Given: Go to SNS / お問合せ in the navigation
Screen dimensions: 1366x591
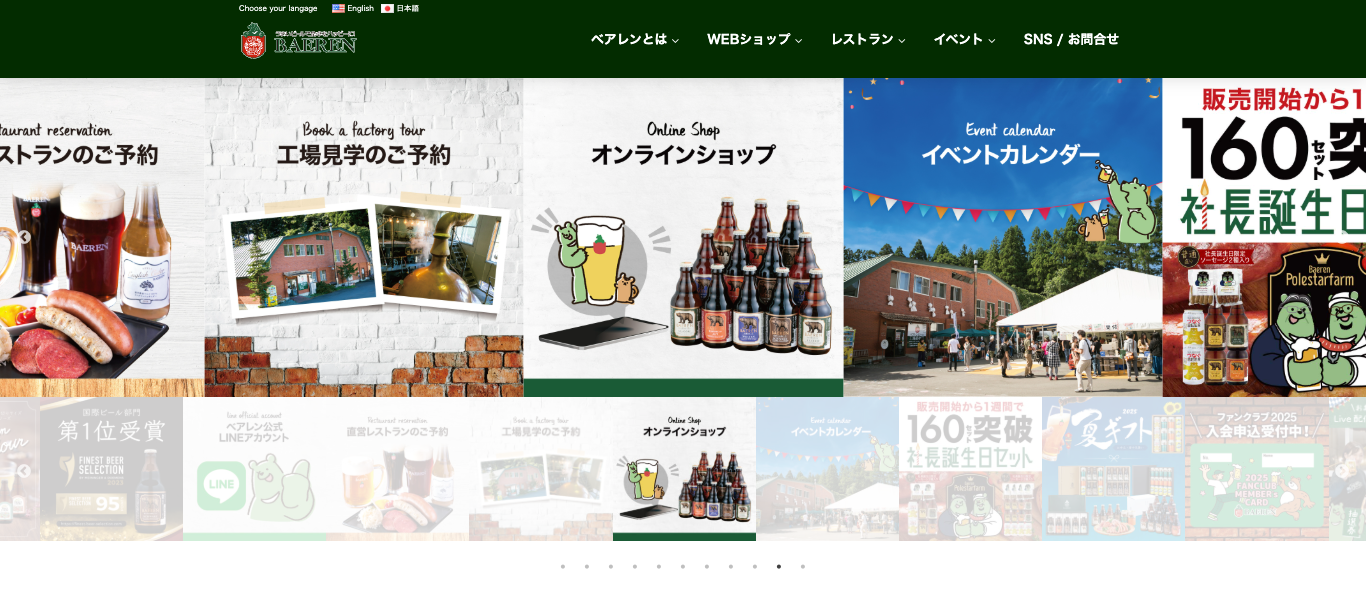Looking at the screenshot, I should [1071, 40].
